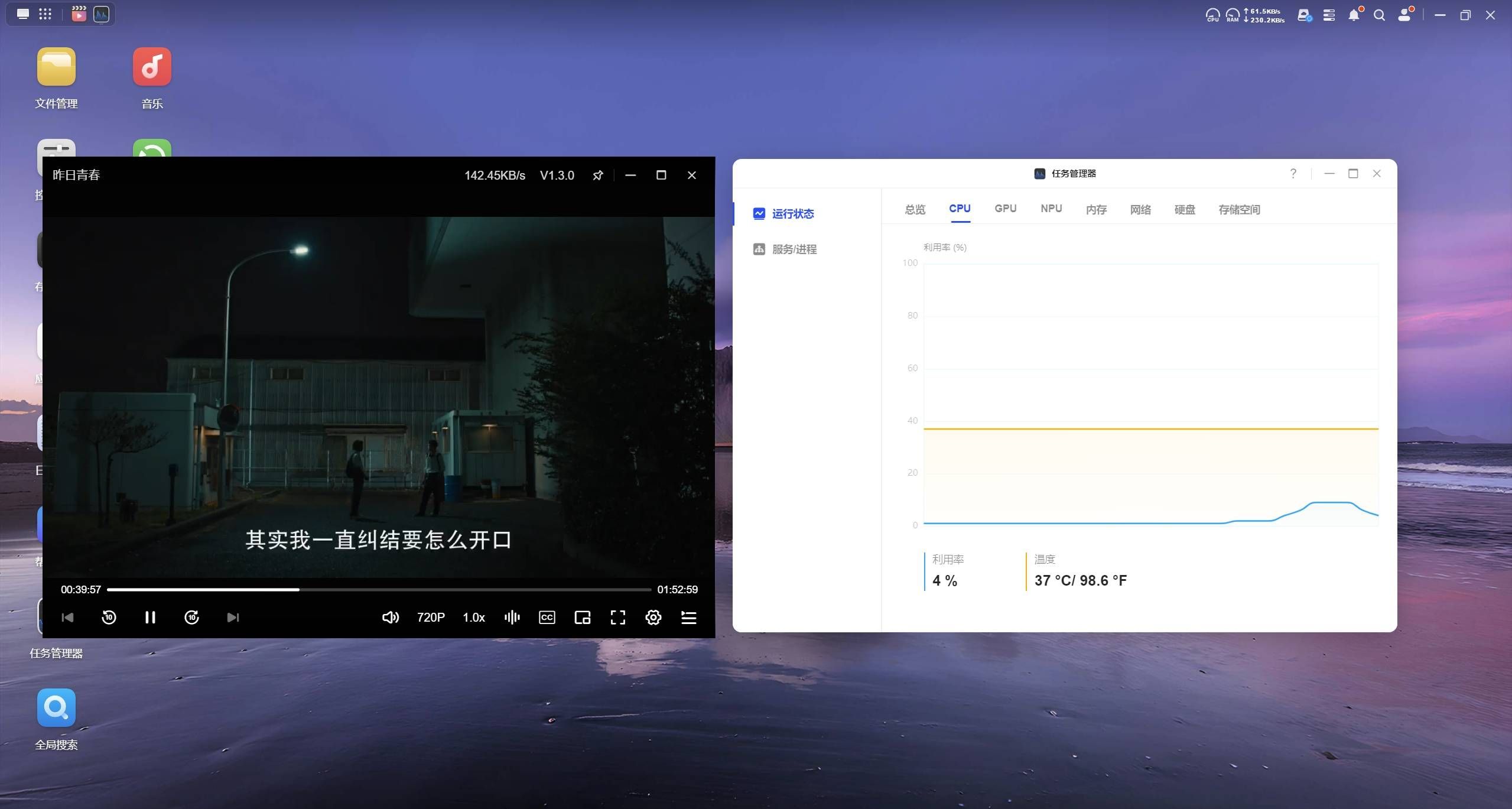Screen dimensions: 1512x809
Task: Rewind 10 seconds in video
Action: point(109,618)
